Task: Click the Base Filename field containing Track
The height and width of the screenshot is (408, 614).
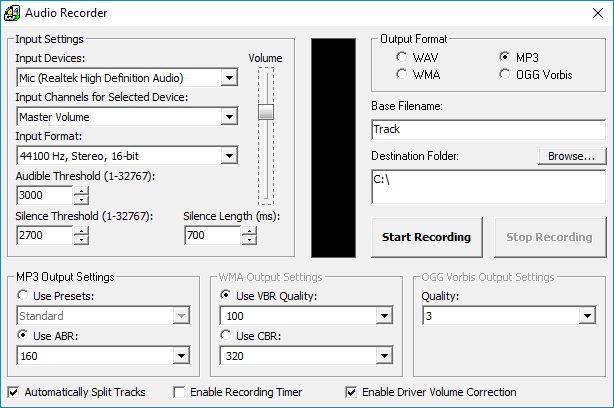Action: [x=488, y=129]
